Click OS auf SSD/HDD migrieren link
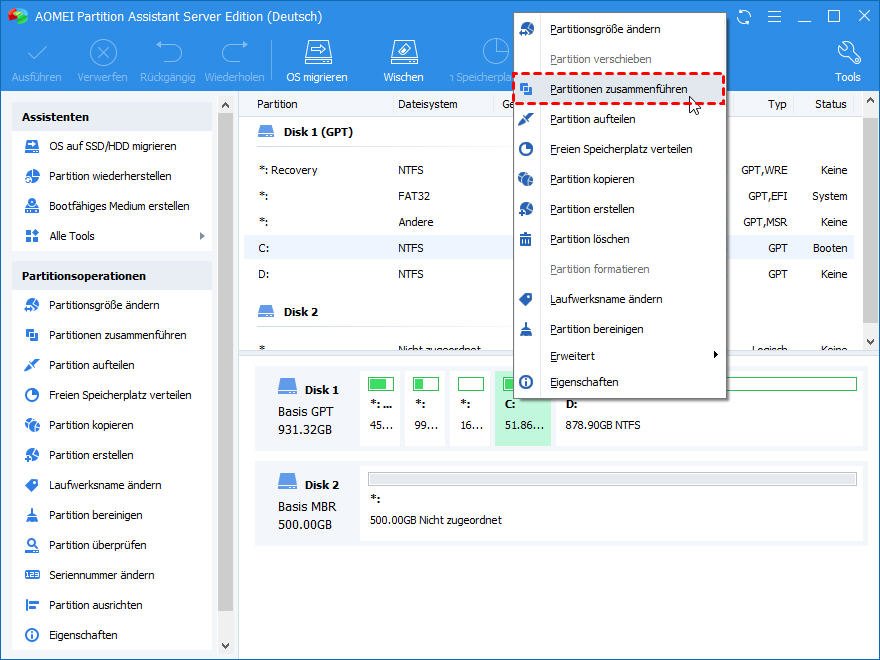 click(113, 146)
